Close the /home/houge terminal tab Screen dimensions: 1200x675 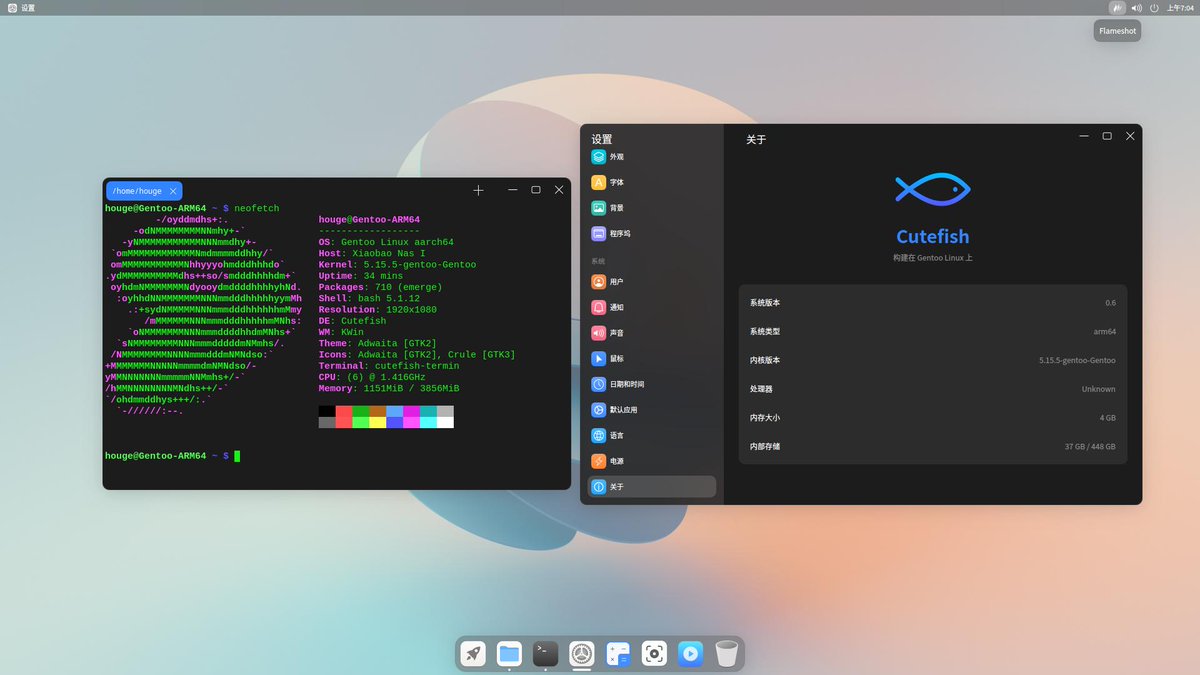(174, 191)
